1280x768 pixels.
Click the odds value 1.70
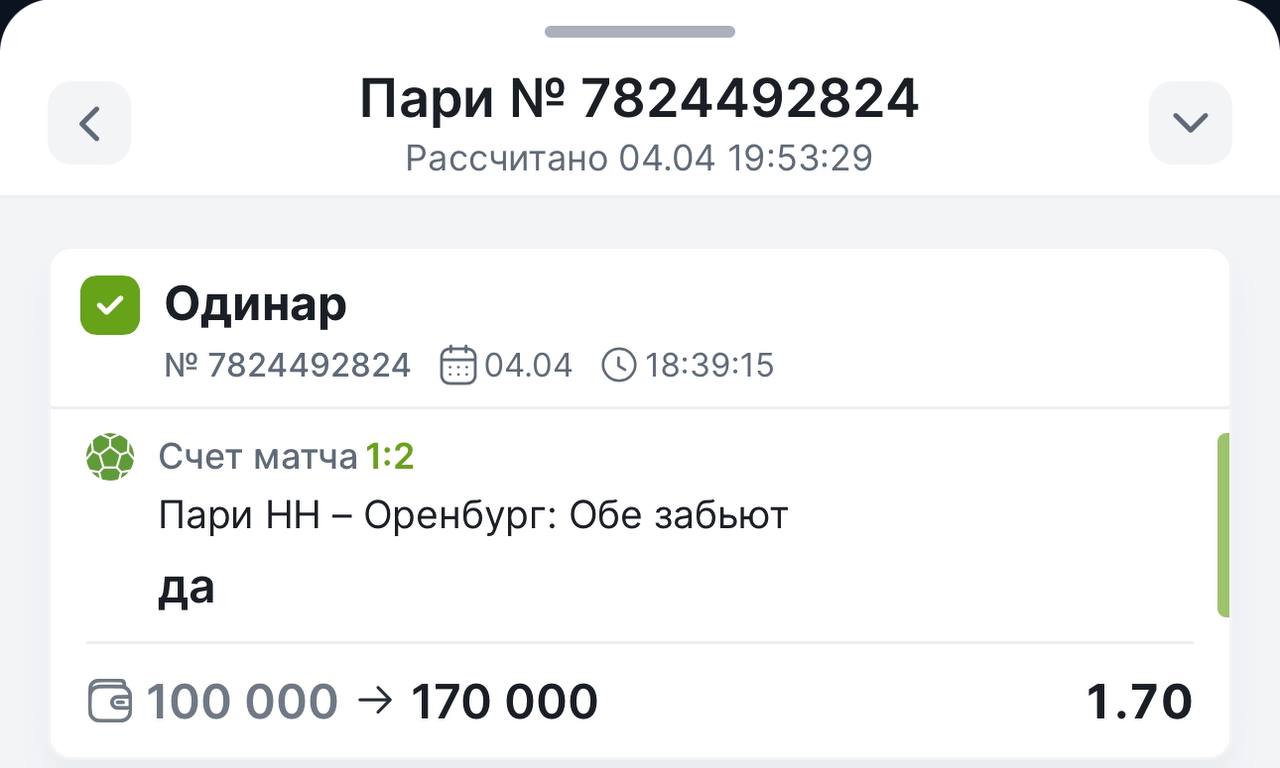(x=1140, y=701)
